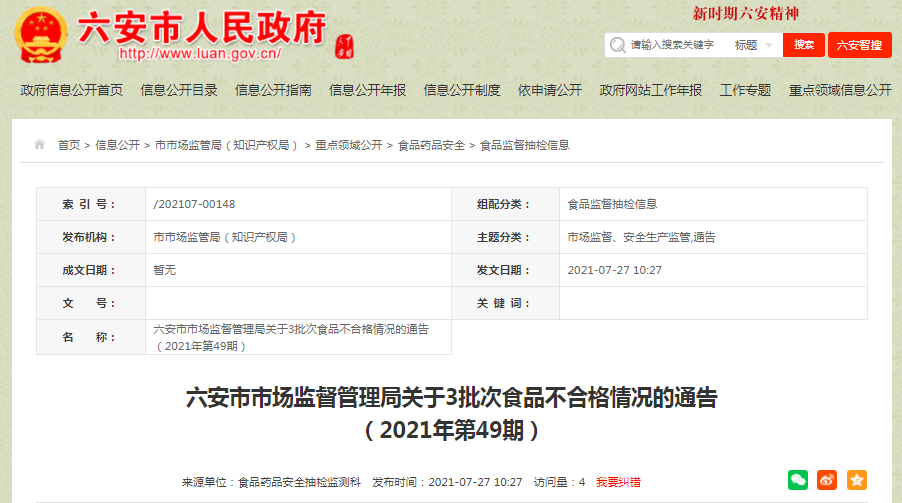Click the 六安智搜 button
Image resolution: width=902 pixels, height=503 pixels.
point(859,45)
